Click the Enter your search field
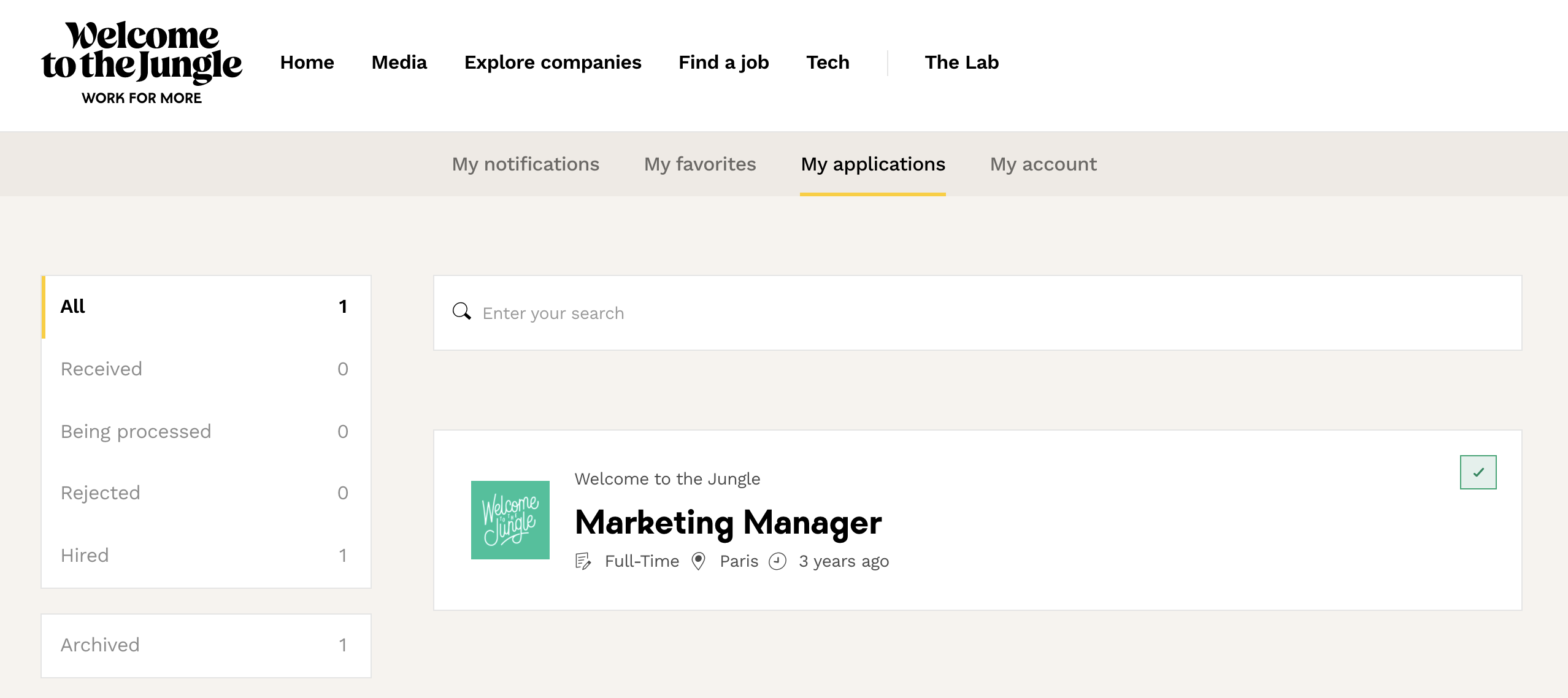The image size is (1568, 698). 982,313
